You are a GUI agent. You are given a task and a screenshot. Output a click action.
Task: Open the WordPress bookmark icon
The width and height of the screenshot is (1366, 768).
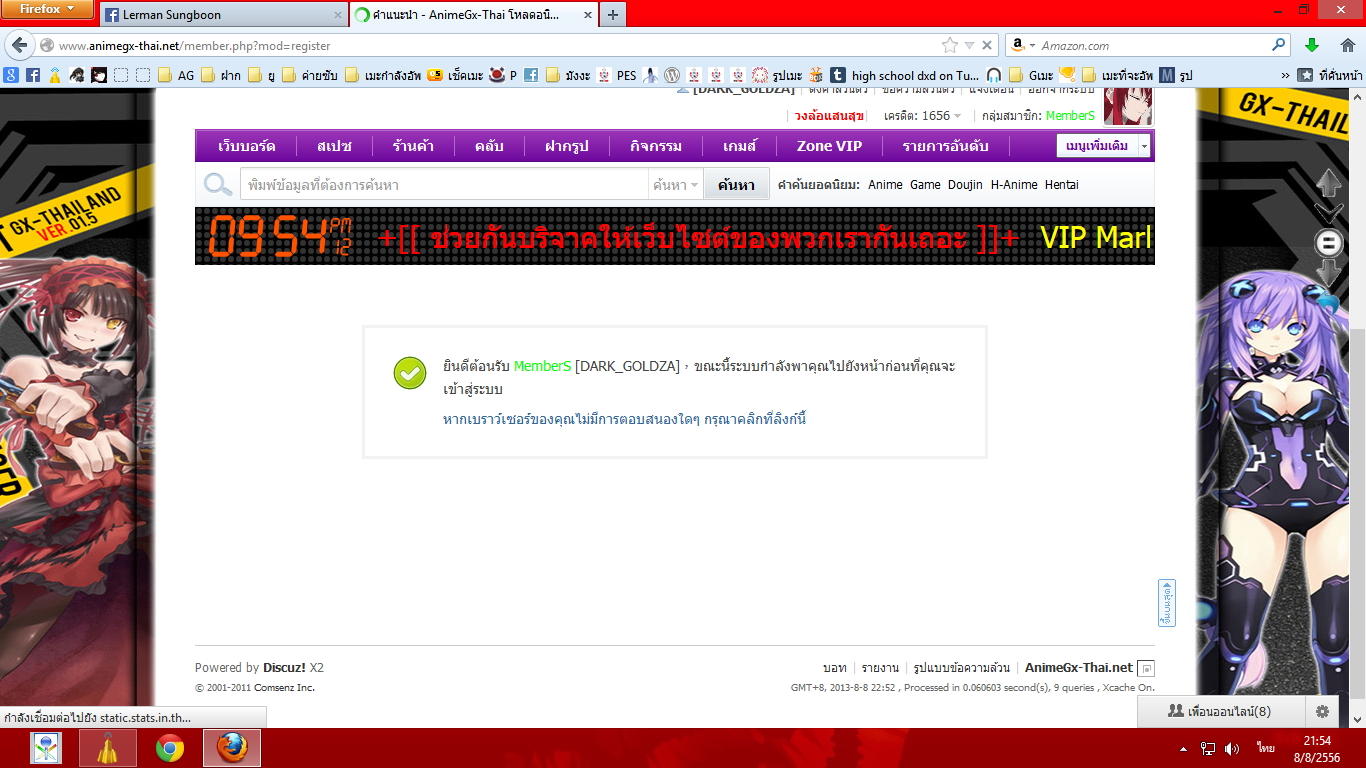pos(672,75)
